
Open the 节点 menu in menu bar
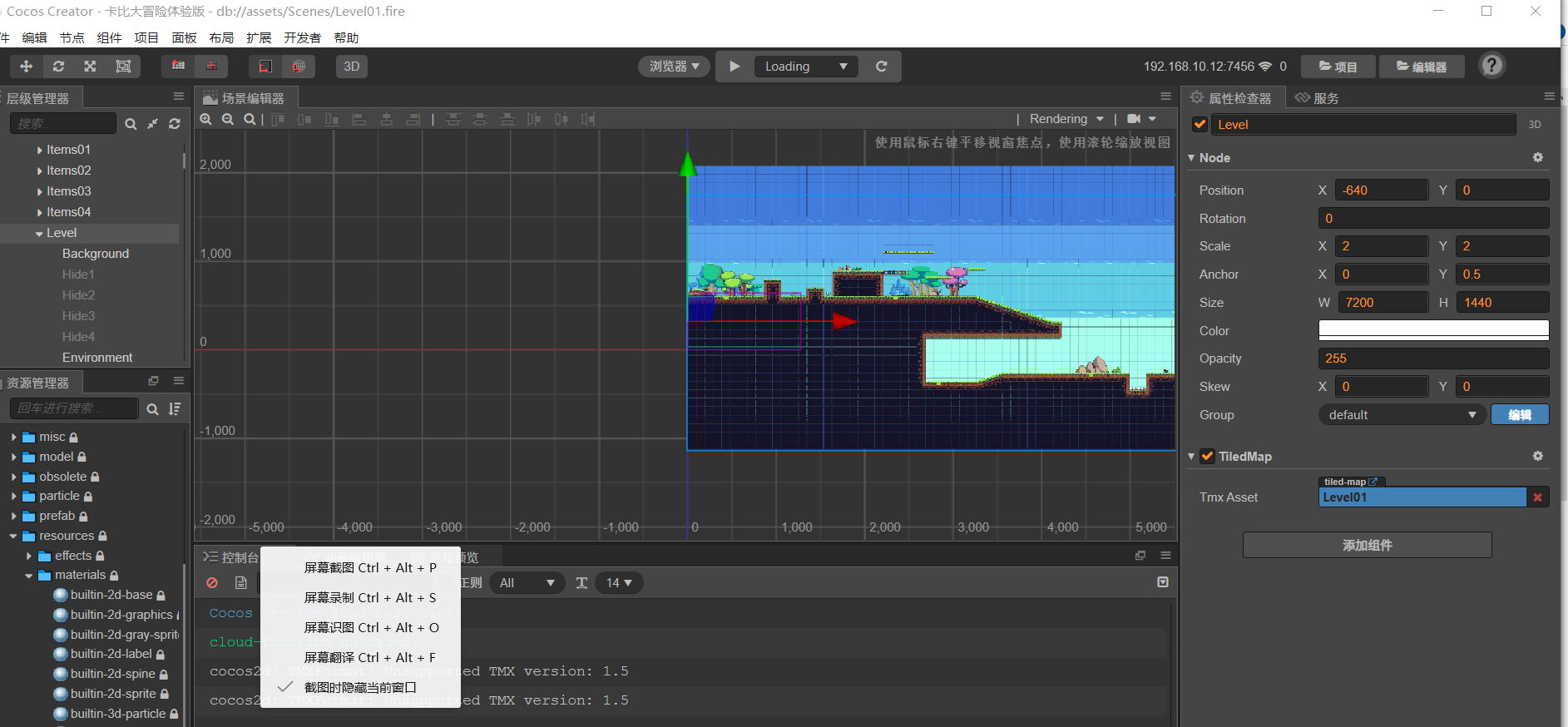click(72, 38)
